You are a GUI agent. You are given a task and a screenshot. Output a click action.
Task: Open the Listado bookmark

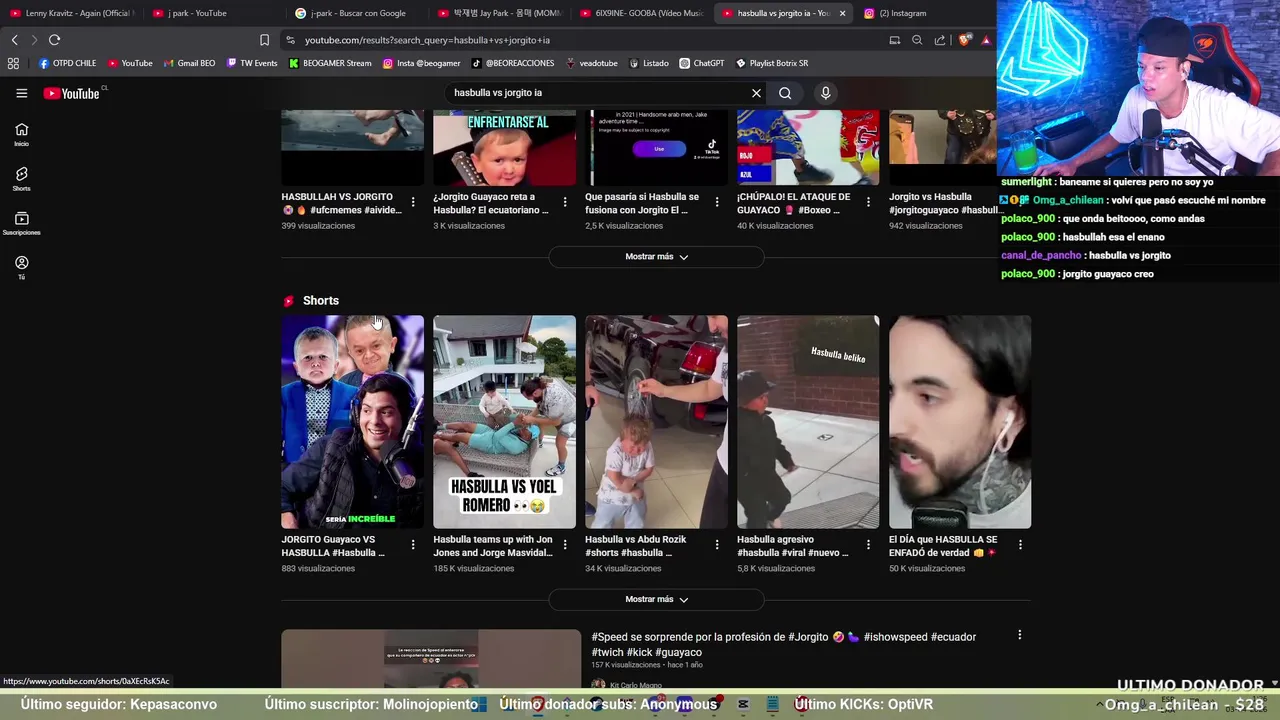[x=649, y=63]
